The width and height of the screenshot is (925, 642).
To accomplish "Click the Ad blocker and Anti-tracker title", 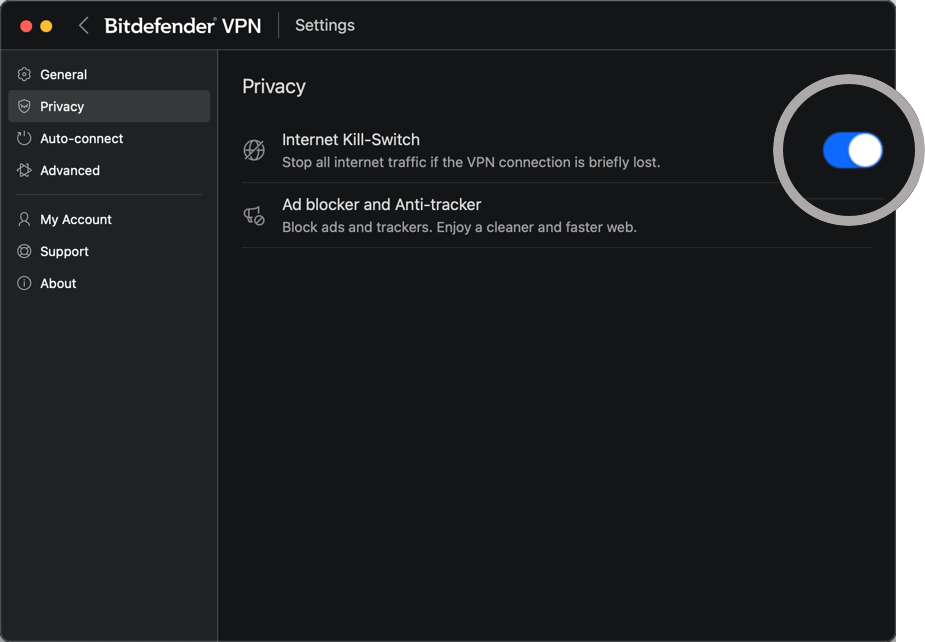I will coord(382,205).
